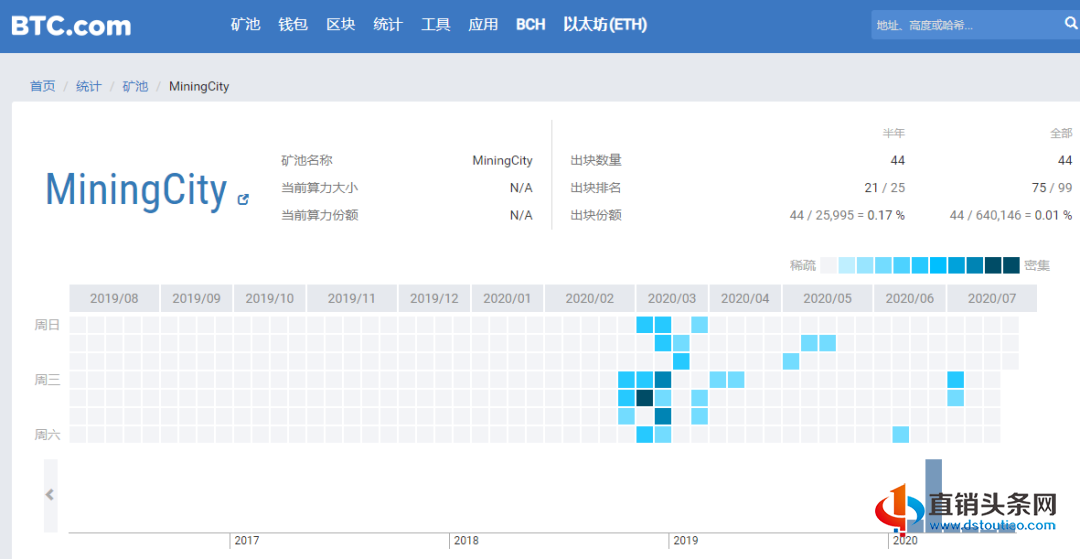Image resolution: width=1080 pixels, height=559 pixels.
Task: Open the 应用 menu
Action: click(483, 25)
